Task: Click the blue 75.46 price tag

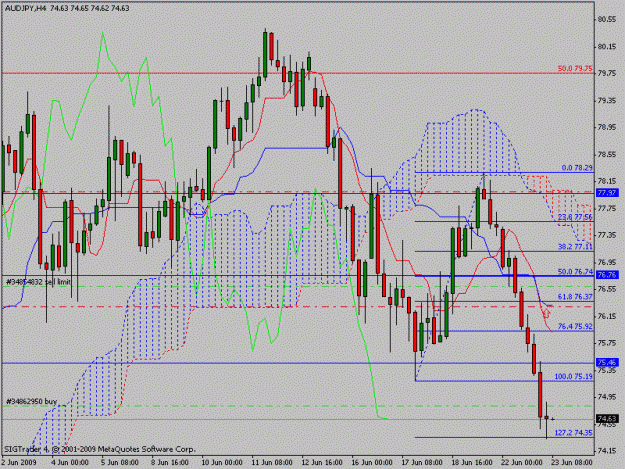Action: [x=607, y=363]
